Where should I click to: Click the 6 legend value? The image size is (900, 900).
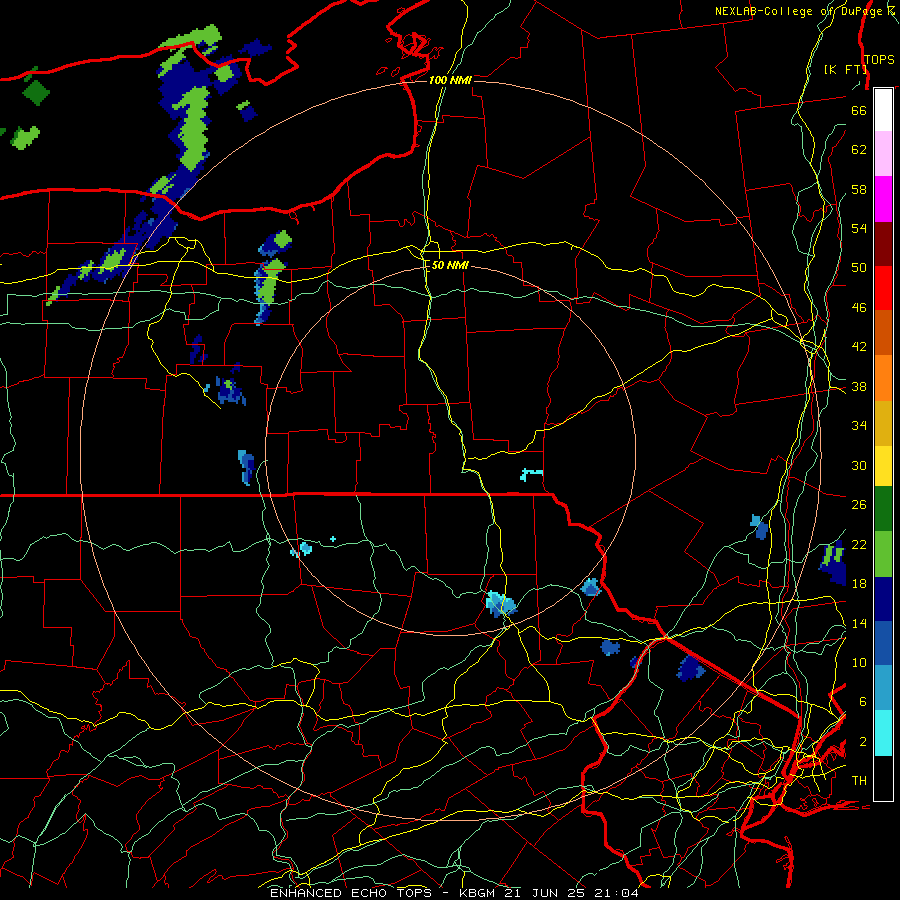[863, 701]
